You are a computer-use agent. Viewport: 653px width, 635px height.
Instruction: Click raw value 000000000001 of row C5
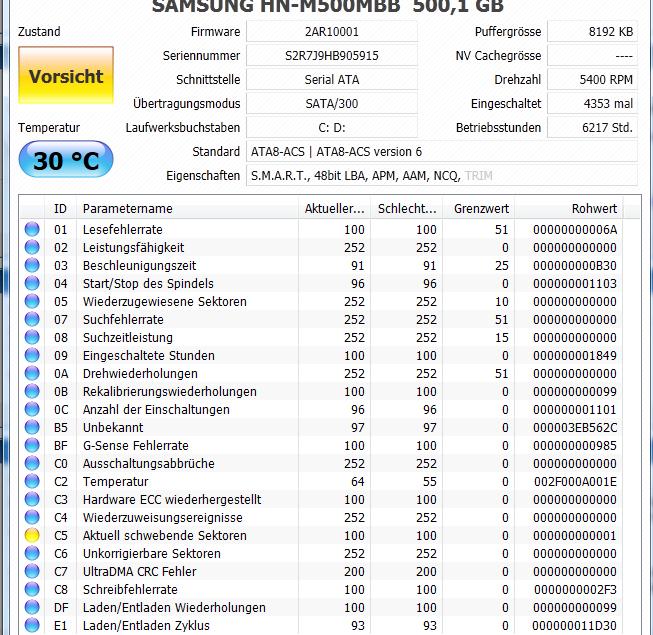[x=575, y=535]
